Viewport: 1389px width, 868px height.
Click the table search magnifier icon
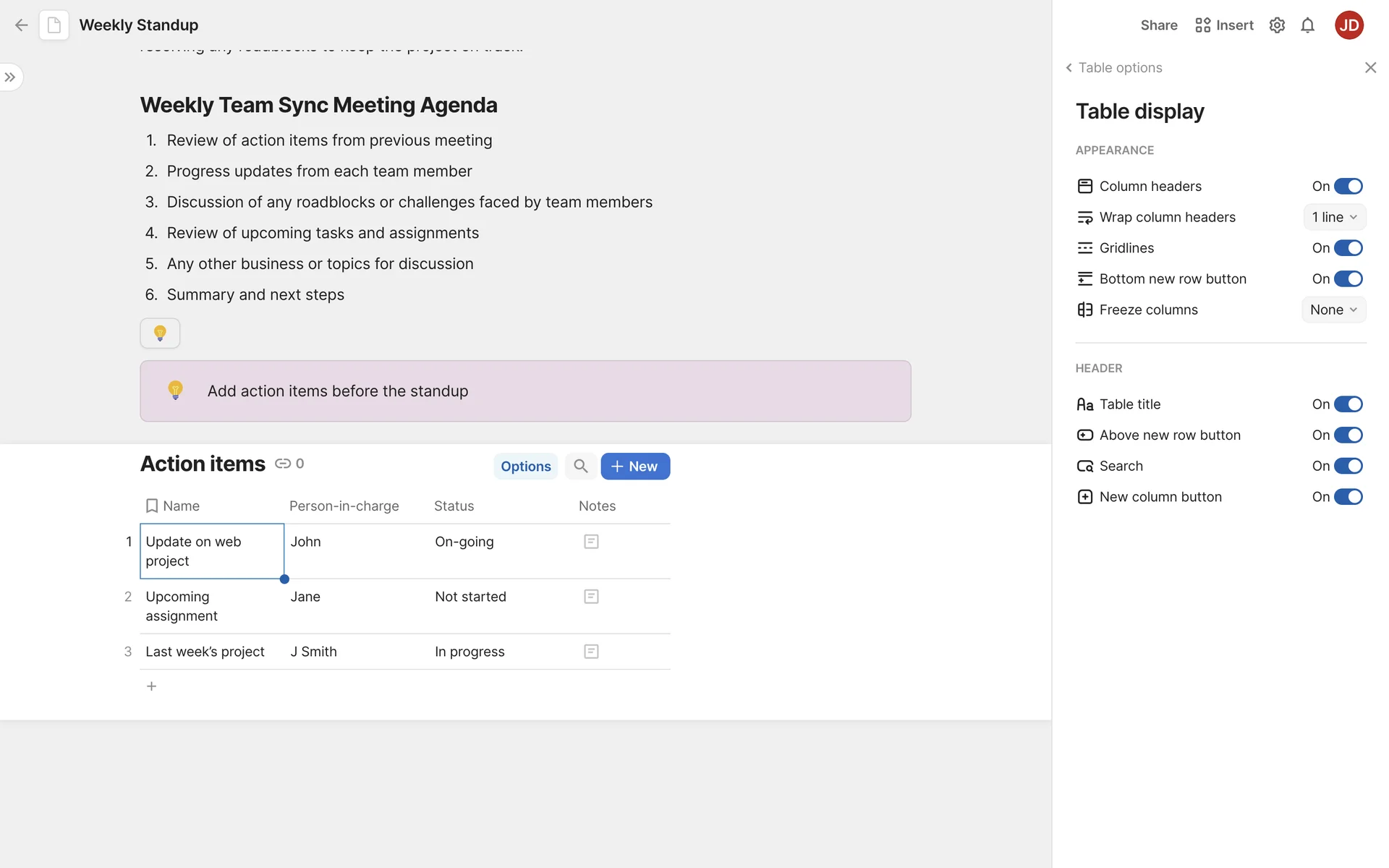click(580, 467)
